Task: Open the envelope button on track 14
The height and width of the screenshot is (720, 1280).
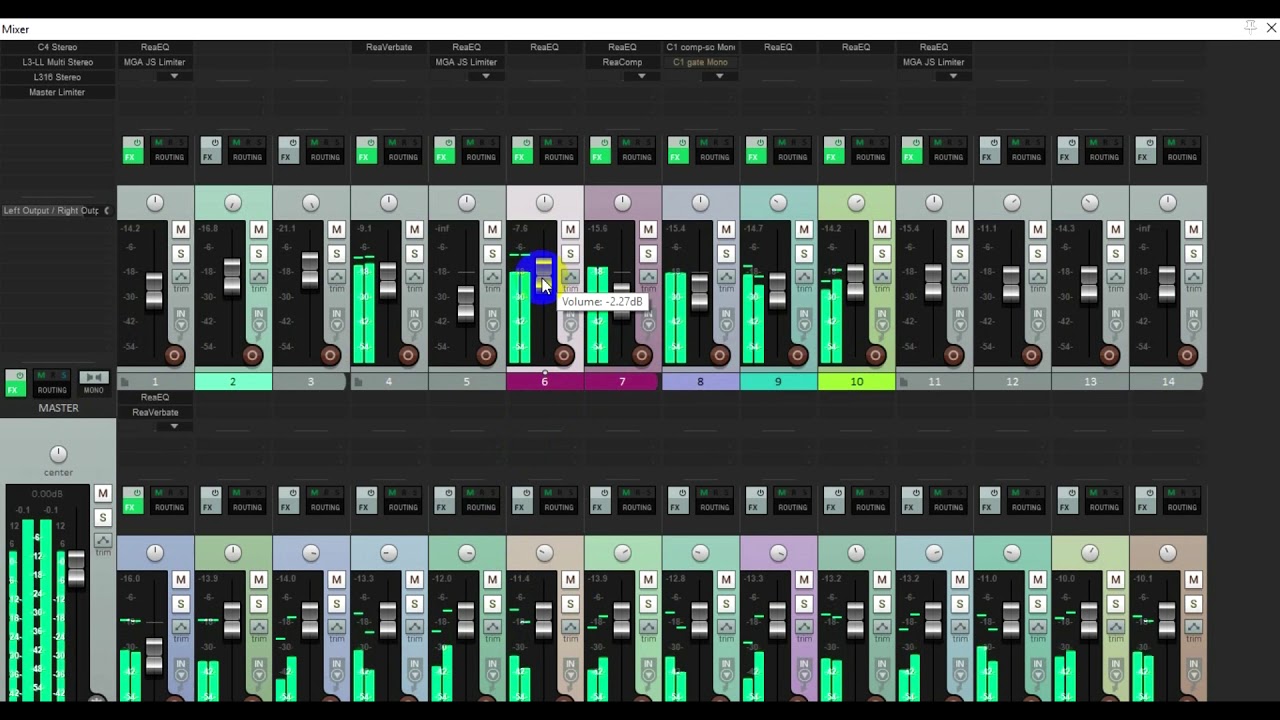Action: tap(1194, 276)
